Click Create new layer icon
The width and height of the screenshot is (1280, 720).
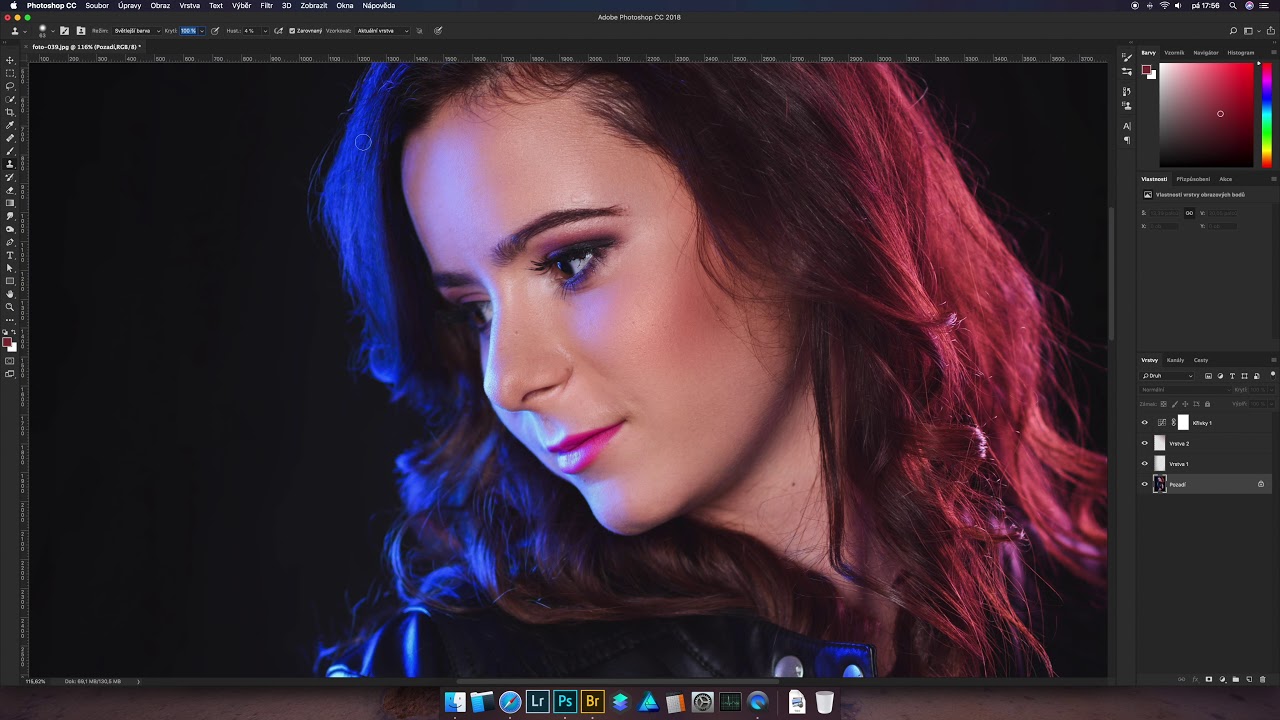(x=1249, y=679)
